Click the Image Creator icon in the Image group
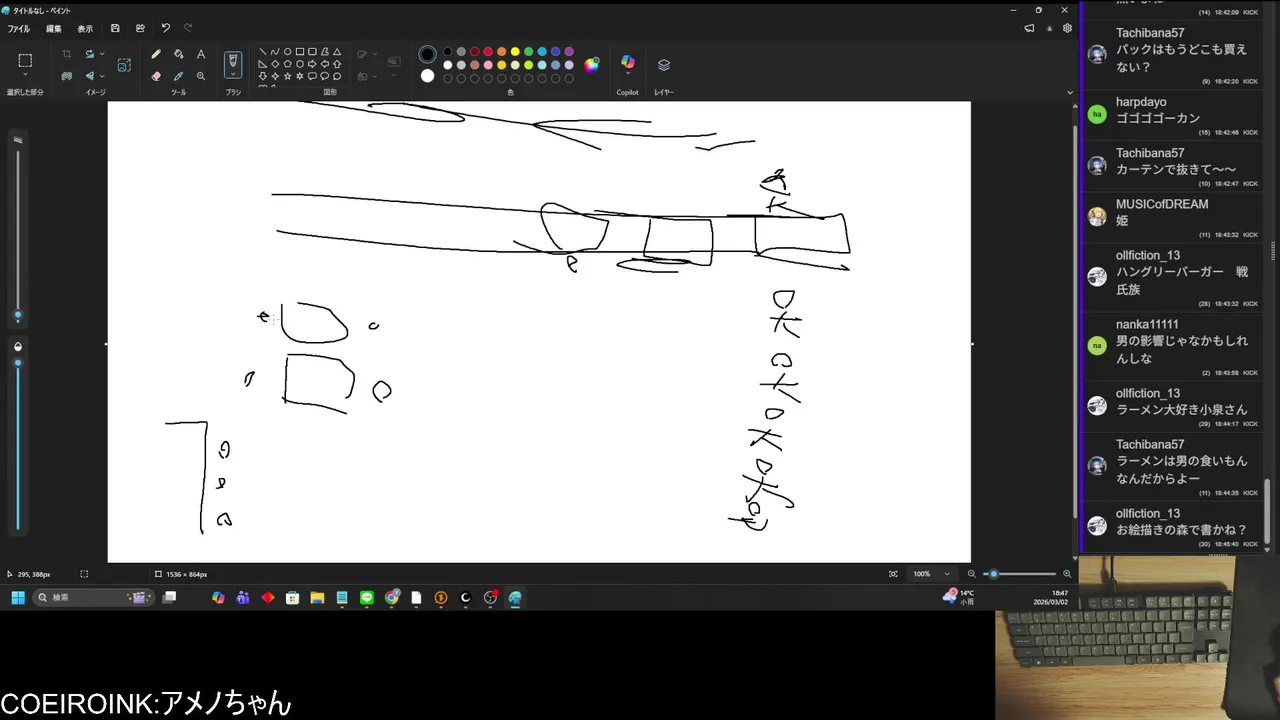The height and width of the screenshot is (720, 1280). (124, 65)
